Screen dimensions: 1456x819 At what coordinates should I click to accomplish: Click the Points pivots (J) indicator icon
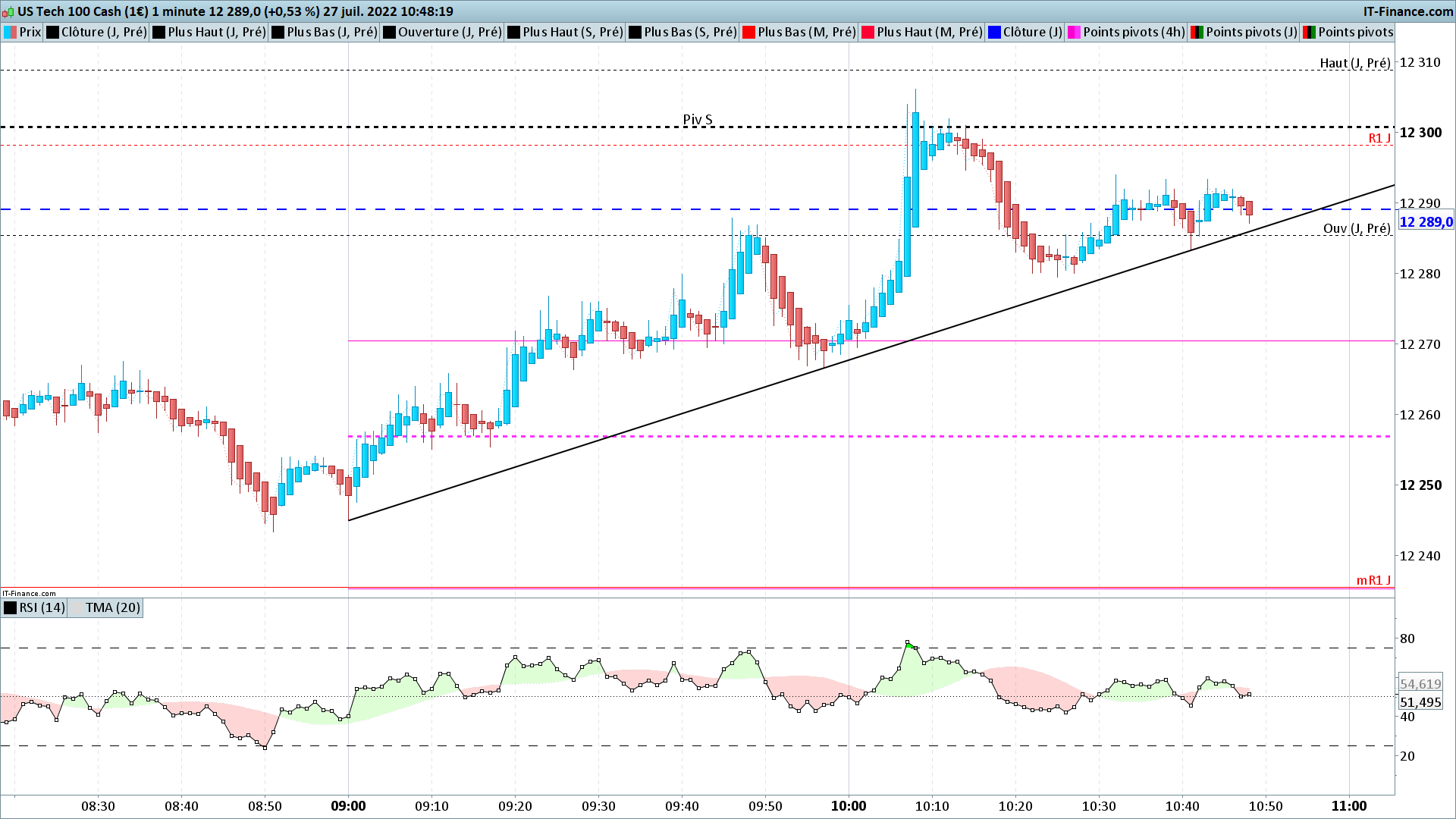tap(1197, 32)
